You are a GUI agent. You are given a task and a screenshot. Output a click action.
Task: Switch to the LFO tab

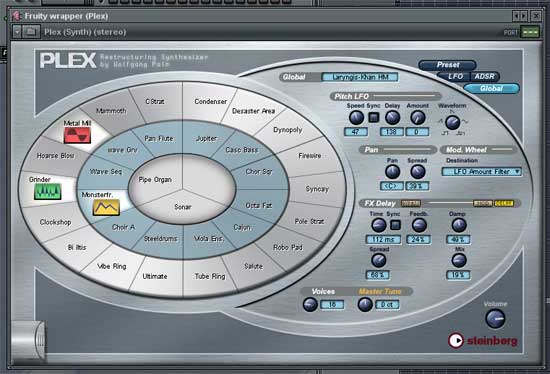click(x=455, y=76)
